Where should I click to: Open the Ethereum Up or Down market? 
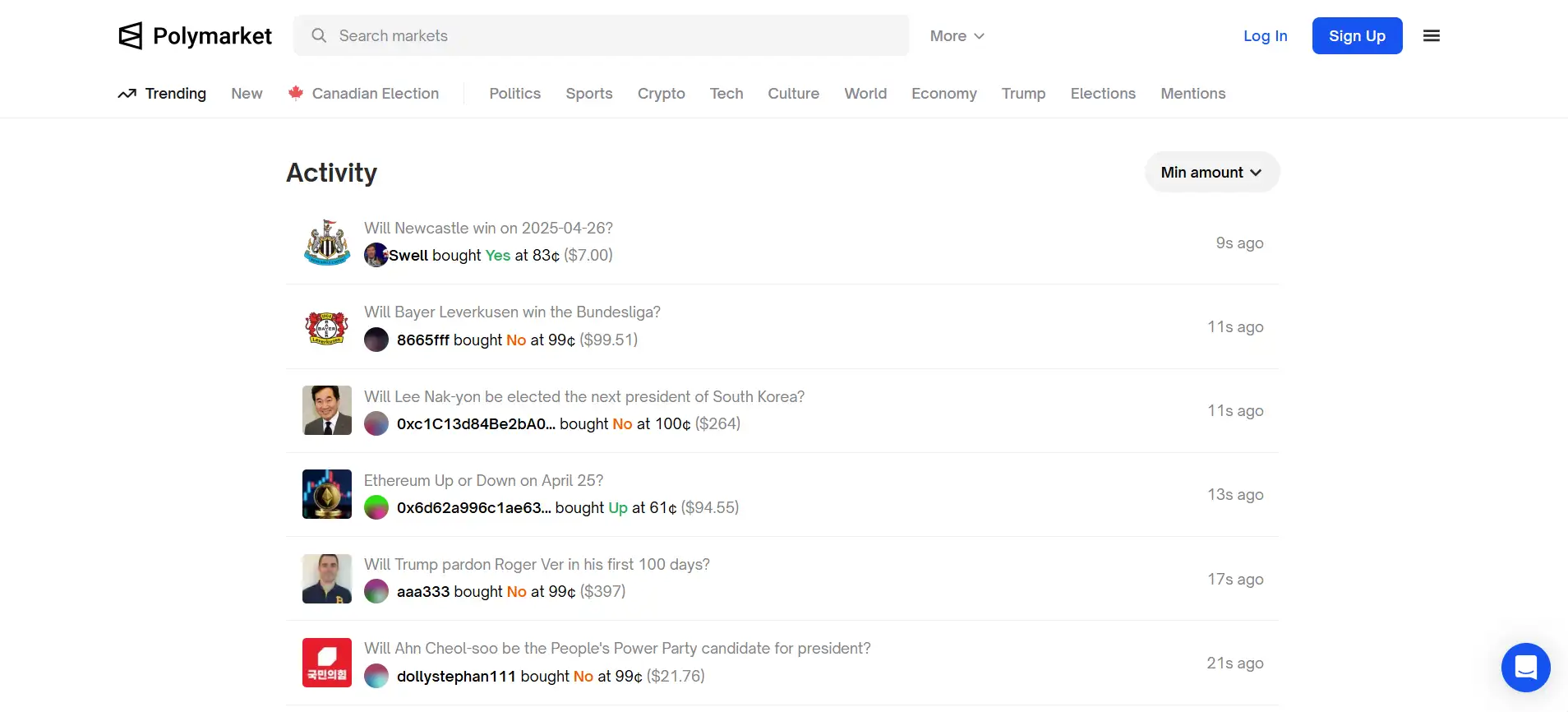point(483,481)
